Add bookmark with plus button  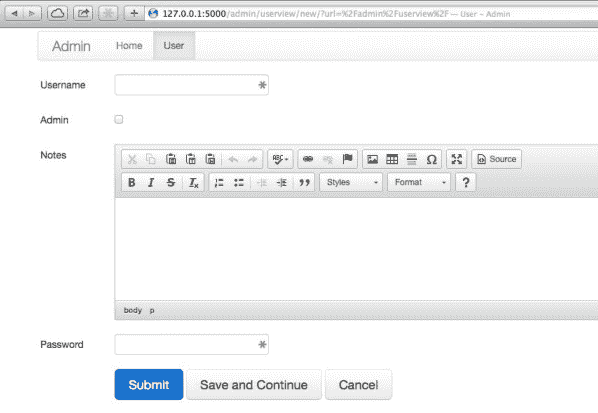[134, 14]
